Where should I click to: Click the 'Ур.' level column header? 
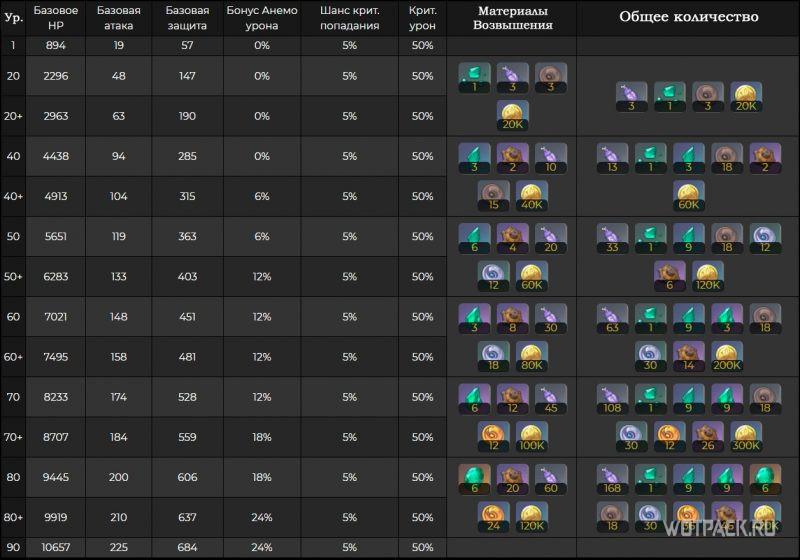pos(13,18)
